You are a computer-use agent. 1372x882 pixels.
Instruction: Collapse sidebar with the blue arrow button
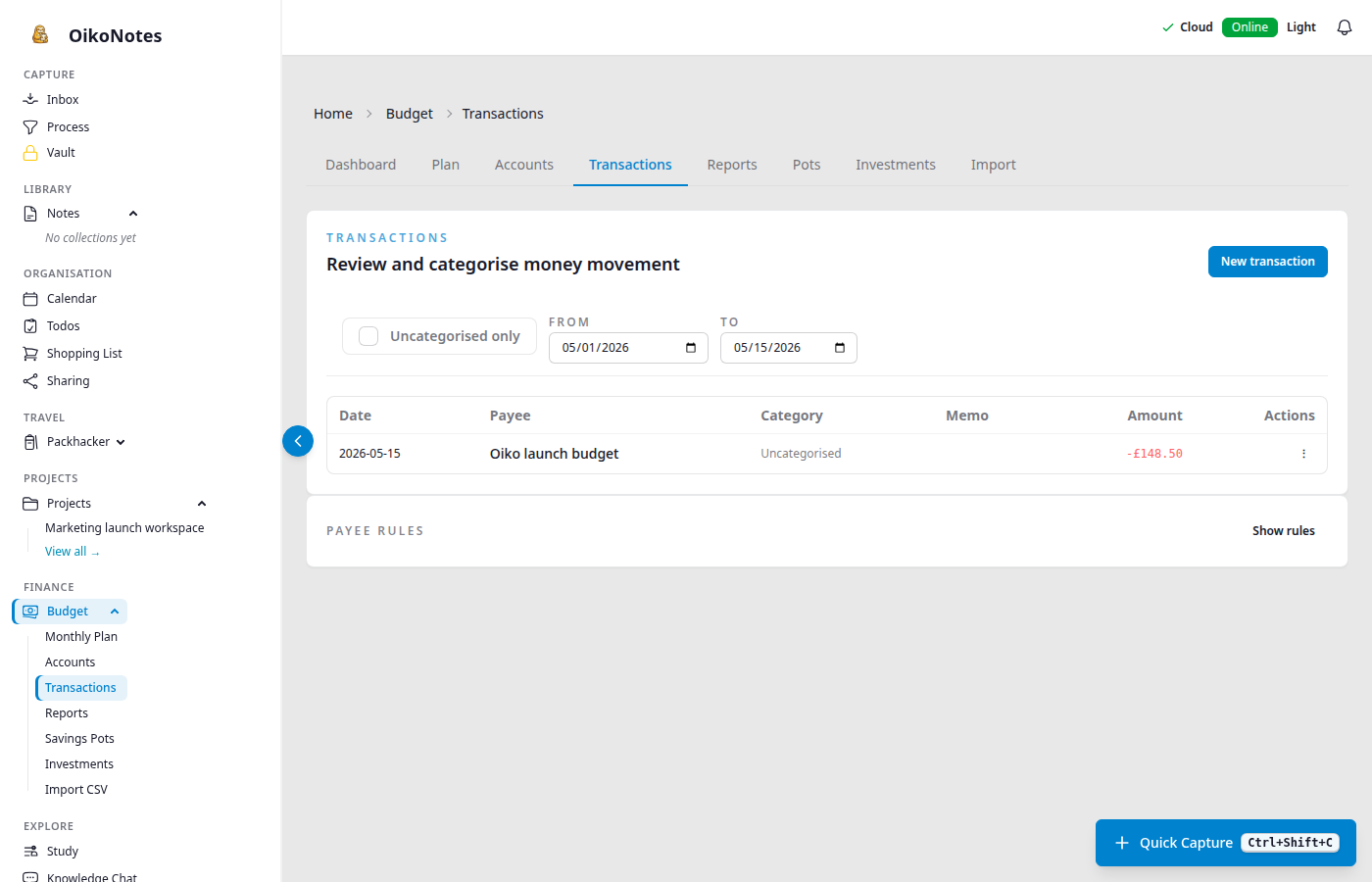pyautogui.click(x=298, y=441)
